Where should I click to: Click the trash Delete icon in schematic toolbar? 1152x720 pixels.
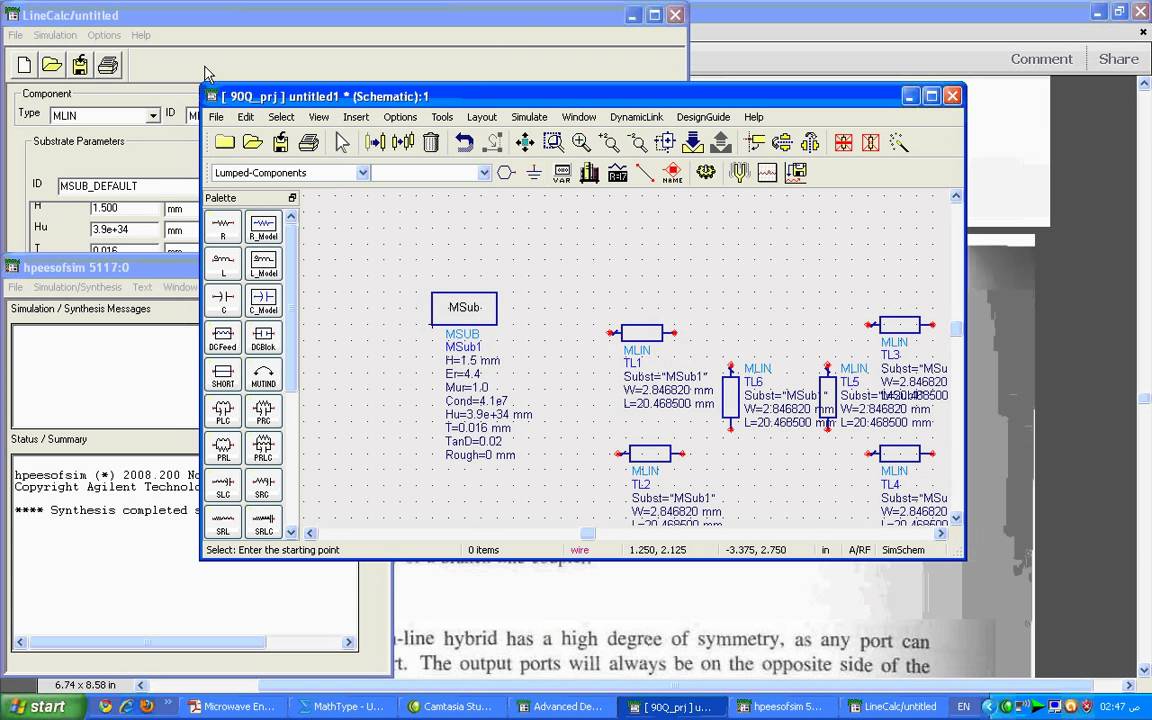click(x=431, y=143)
